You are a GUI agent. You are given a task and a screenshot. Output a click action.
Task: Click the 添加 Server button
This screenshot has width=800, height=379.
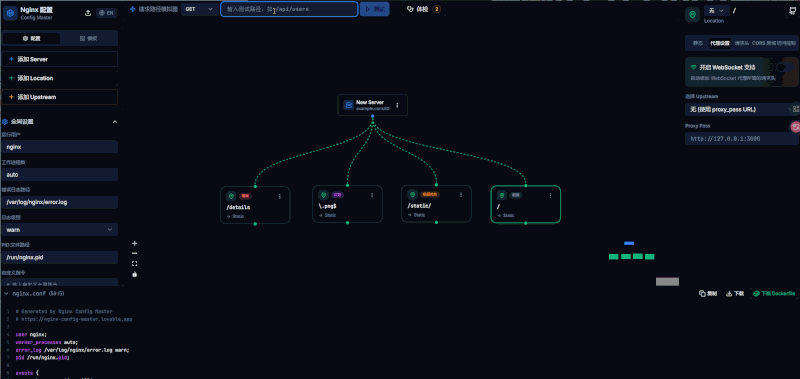[60, 59]
